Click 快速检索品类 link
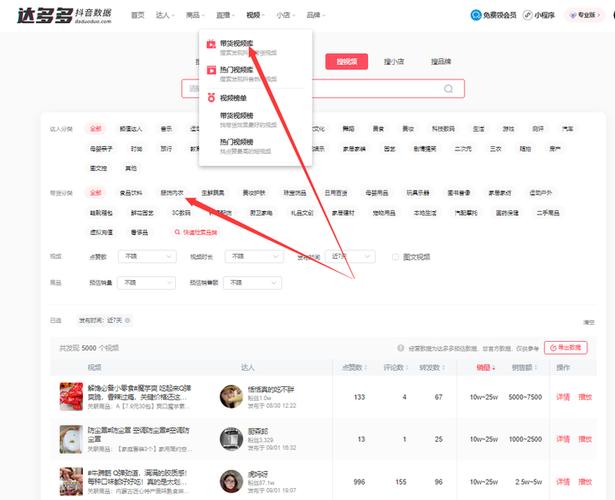This screenshot has width=615, height=500. tap(196, 233)
